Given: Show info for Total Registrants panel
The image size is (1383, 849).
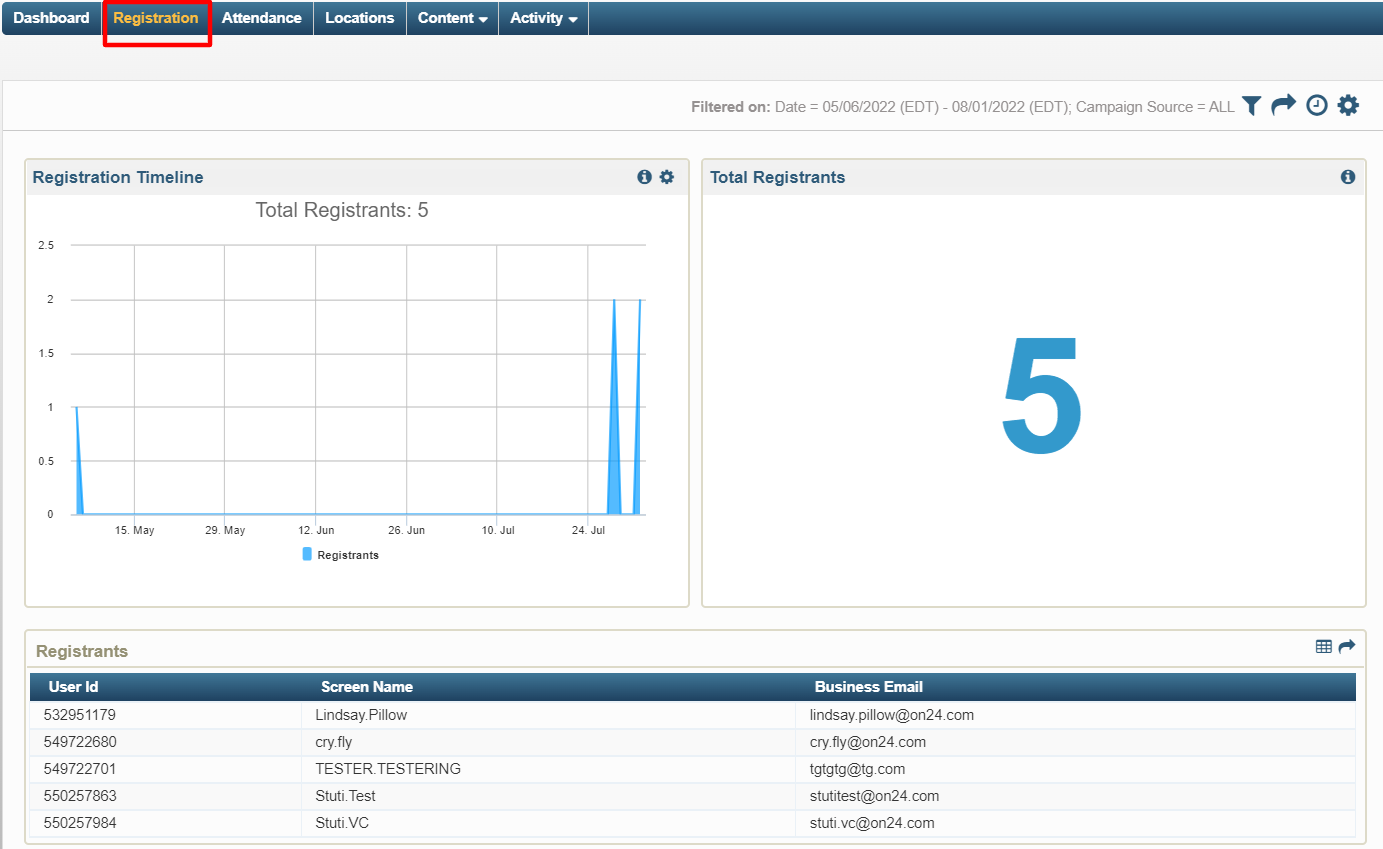Looking at the screenshot, I should pyautogui.click(x=1348, y=177).
